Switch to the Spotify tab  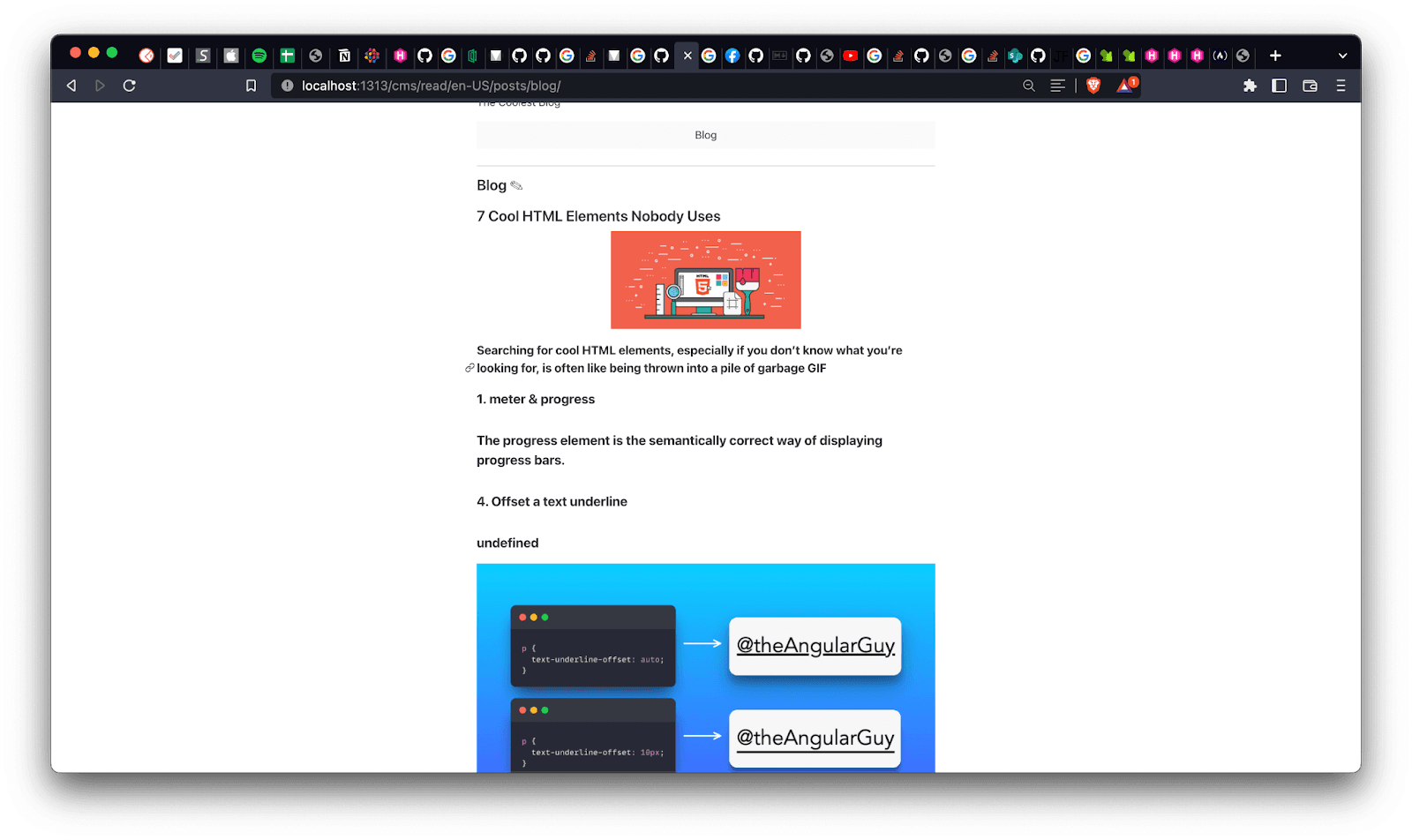[259, 56]
